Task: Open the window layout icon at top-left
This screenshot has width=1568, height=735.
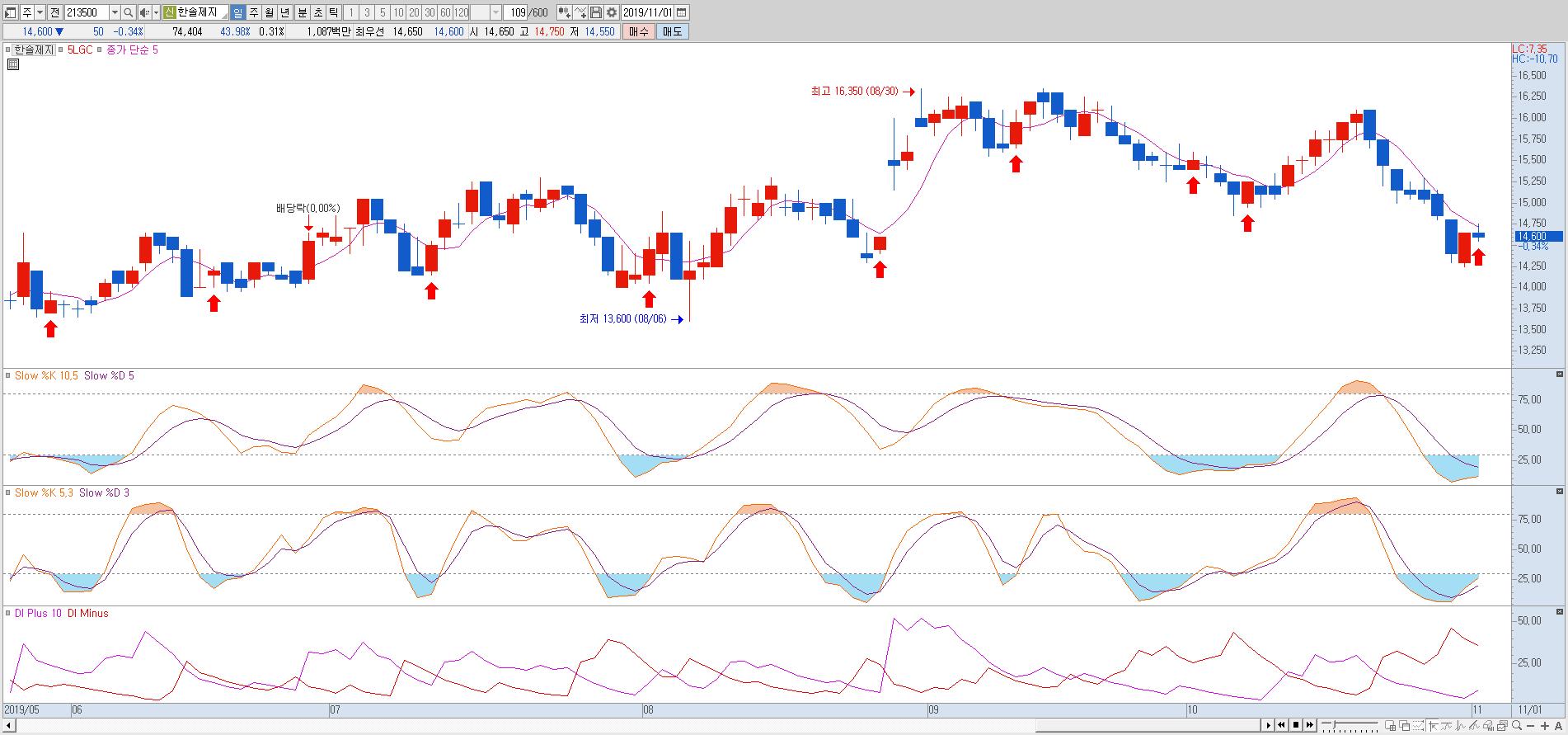Action: tap(11, 12)
